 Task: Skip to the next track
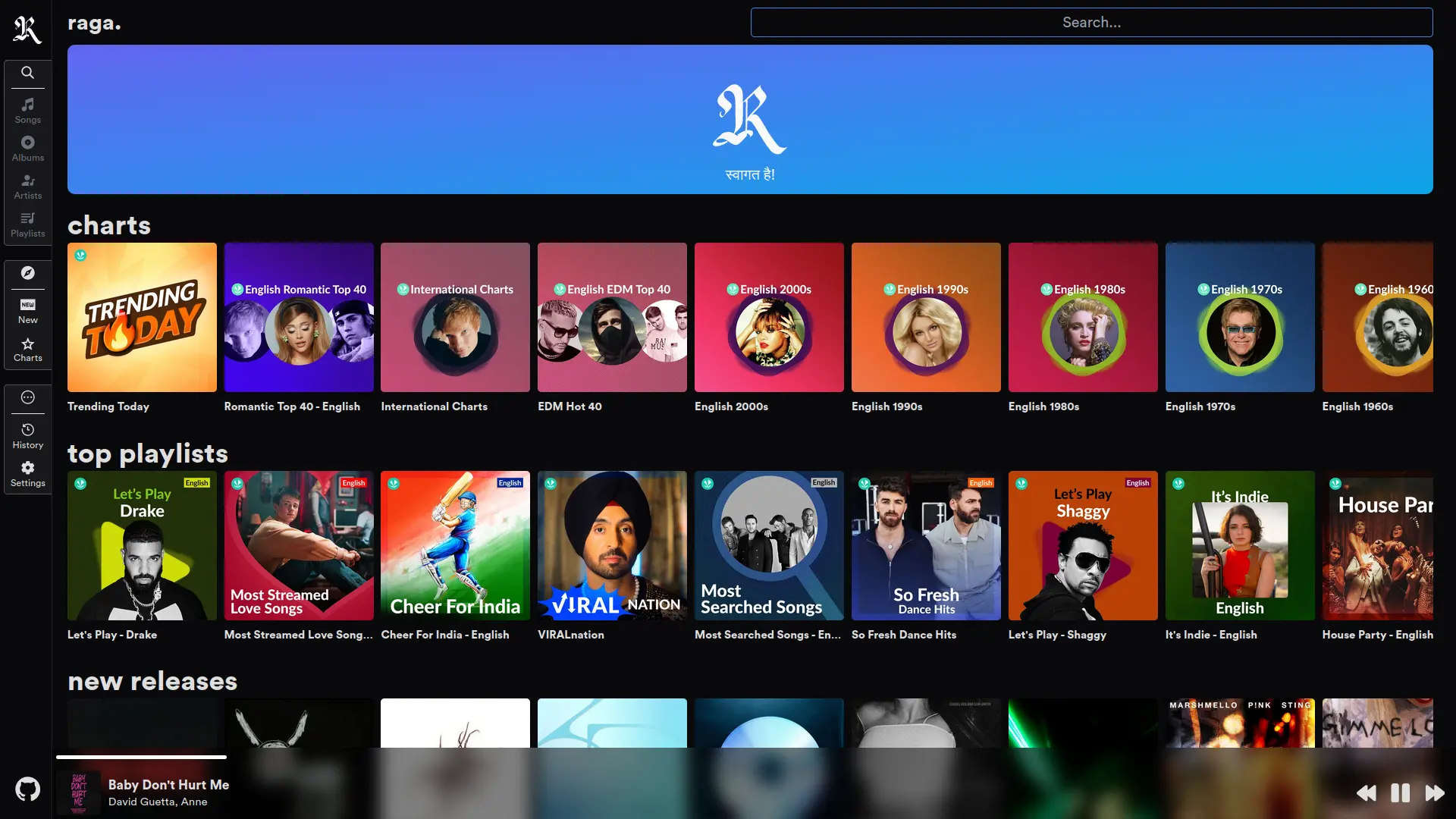1434,793
